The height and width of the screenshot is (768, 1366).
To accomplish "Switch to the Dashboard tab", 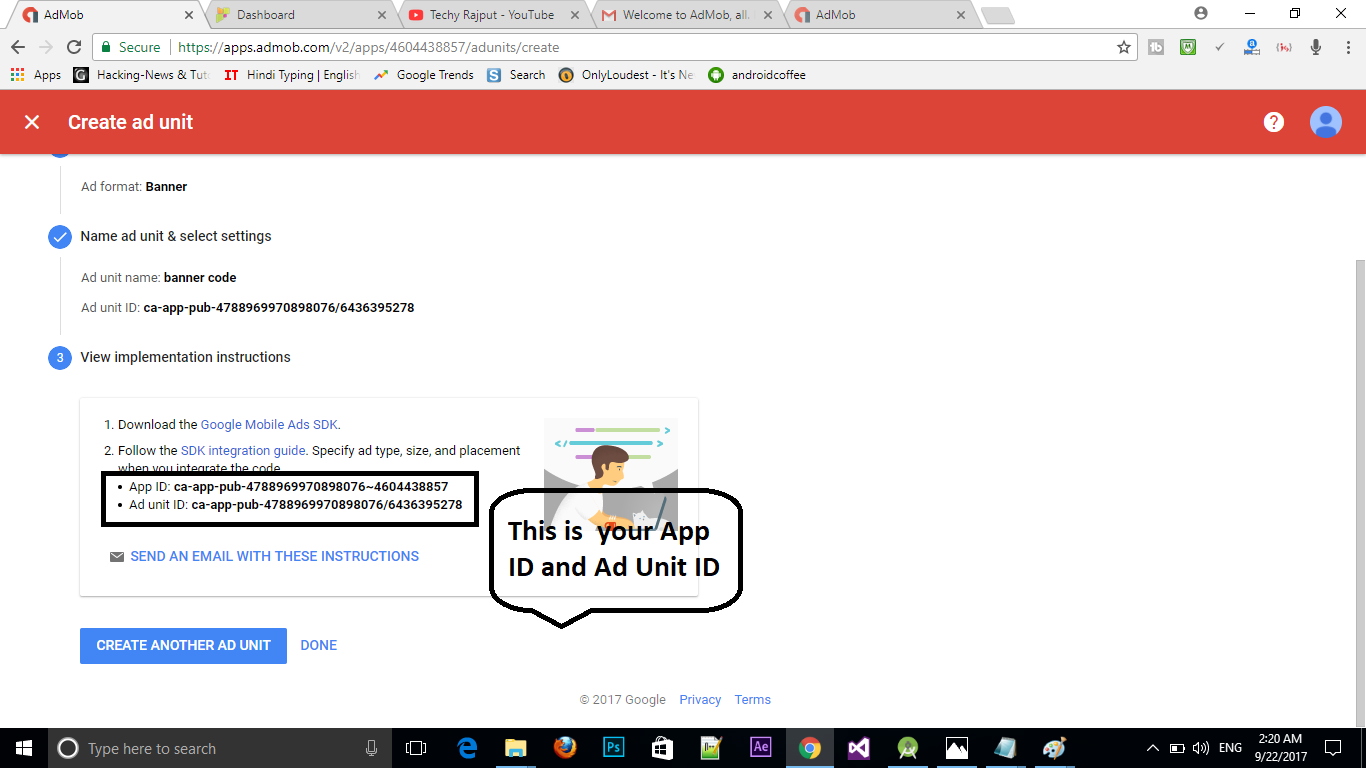I will pyautogui.click(x=300, y=15).
